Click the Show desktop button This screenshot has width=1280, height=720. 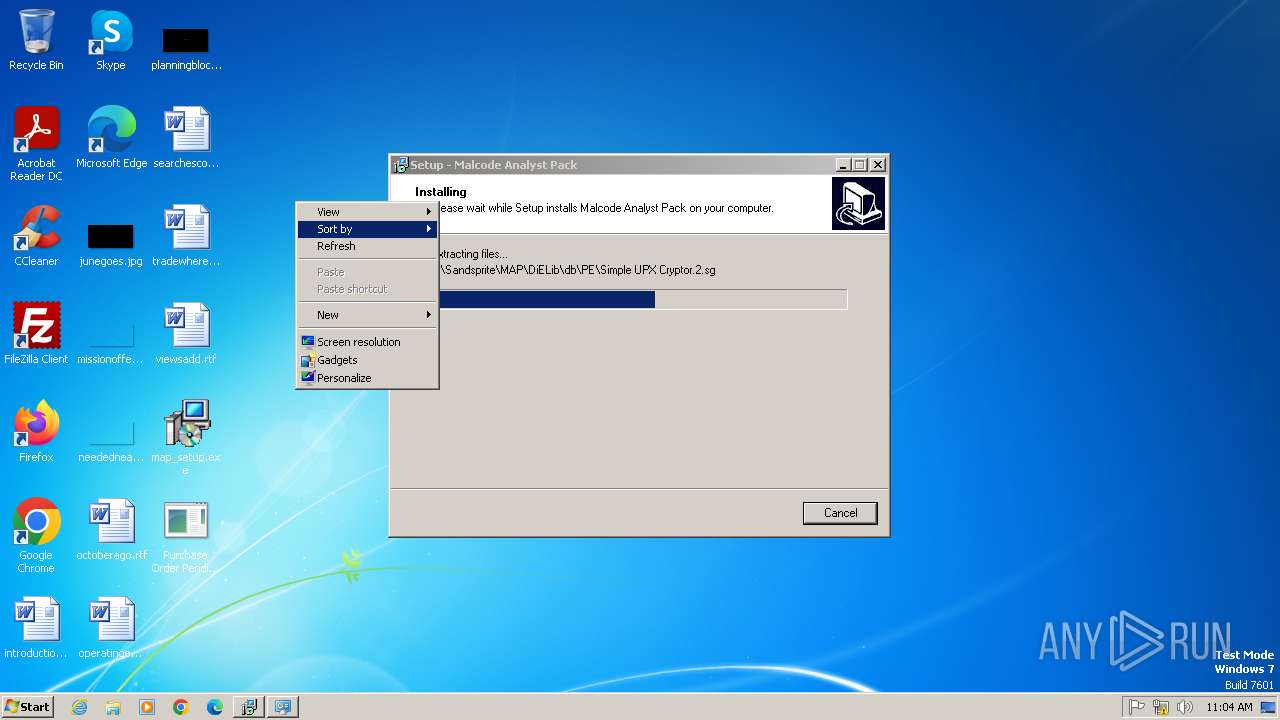(1270, 707)
